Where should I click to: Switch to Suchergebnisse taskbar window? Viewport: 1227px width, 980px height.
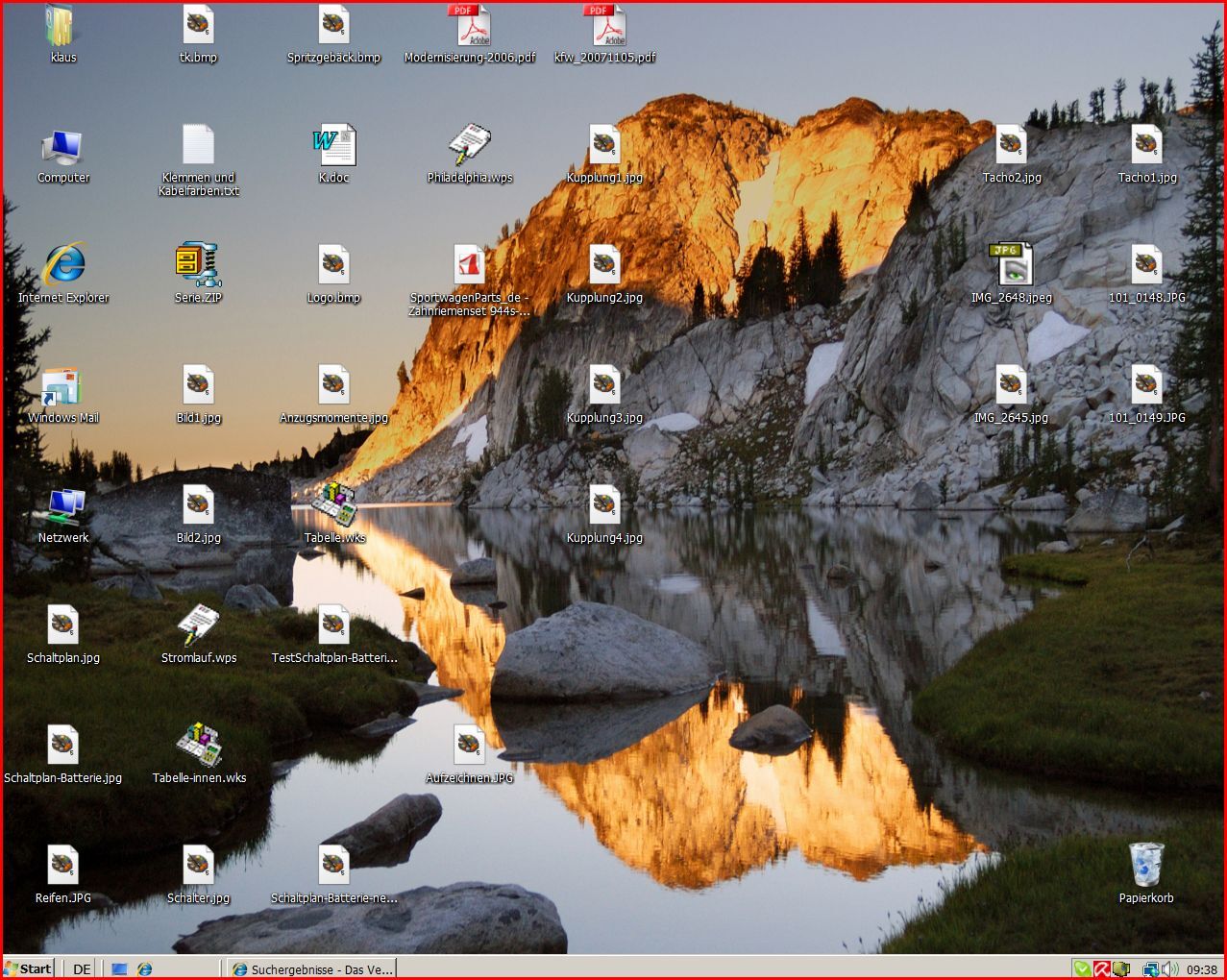pyautogui.click(x=312, y=969)
